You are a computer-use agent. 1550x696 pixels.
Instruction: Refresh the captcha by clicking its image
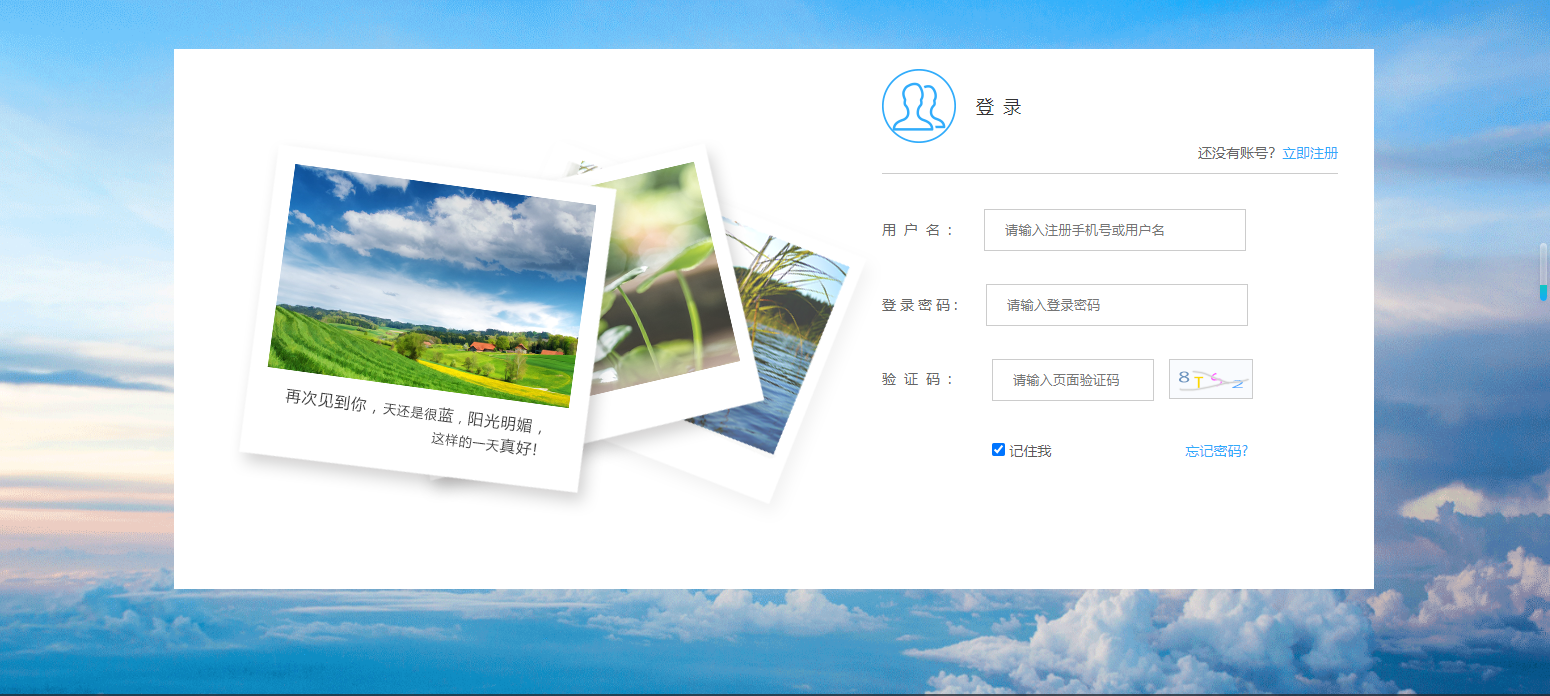(1209, 379)
